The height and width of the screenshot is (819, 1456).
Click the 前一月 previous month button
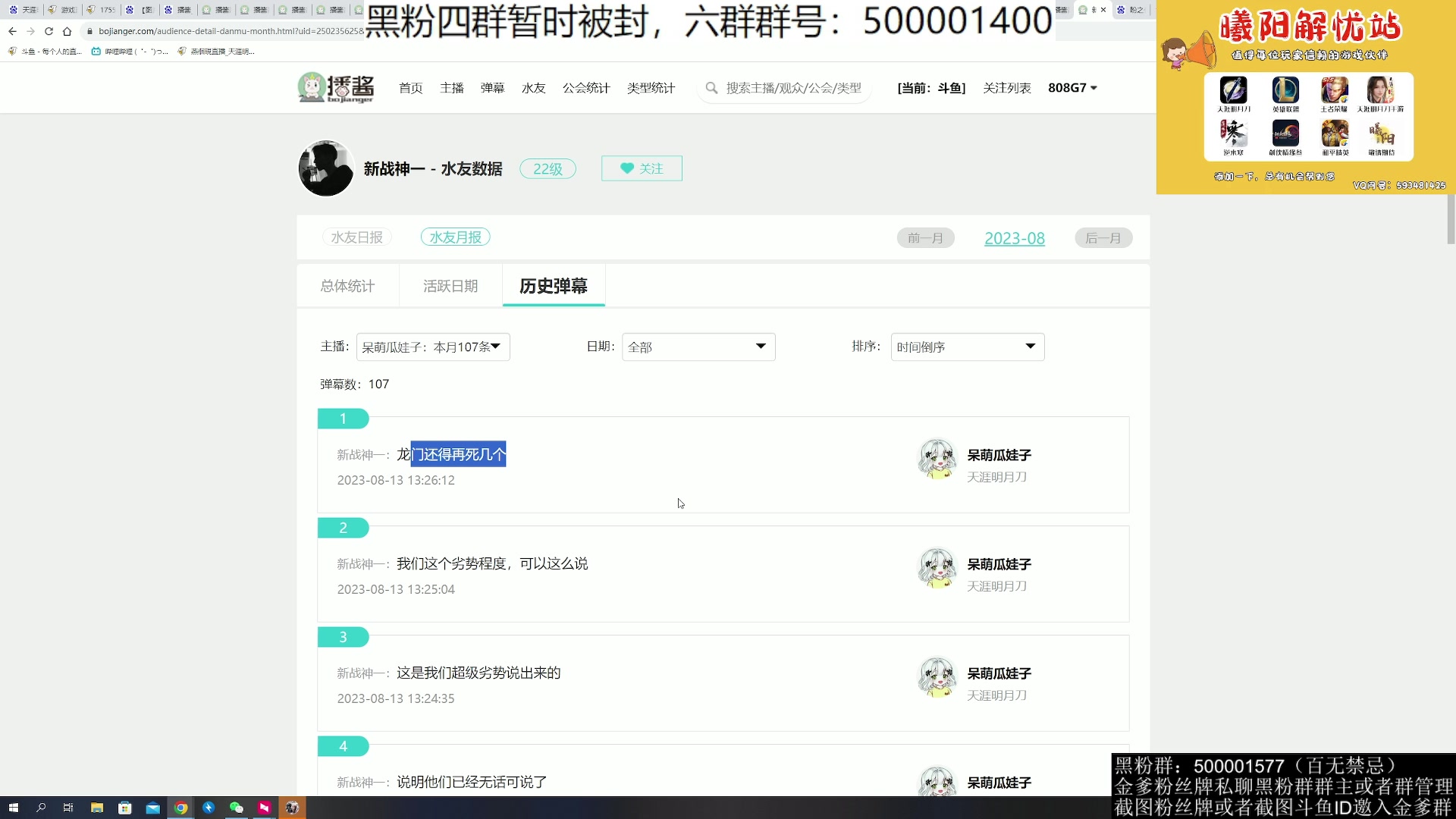coord(925,237)
